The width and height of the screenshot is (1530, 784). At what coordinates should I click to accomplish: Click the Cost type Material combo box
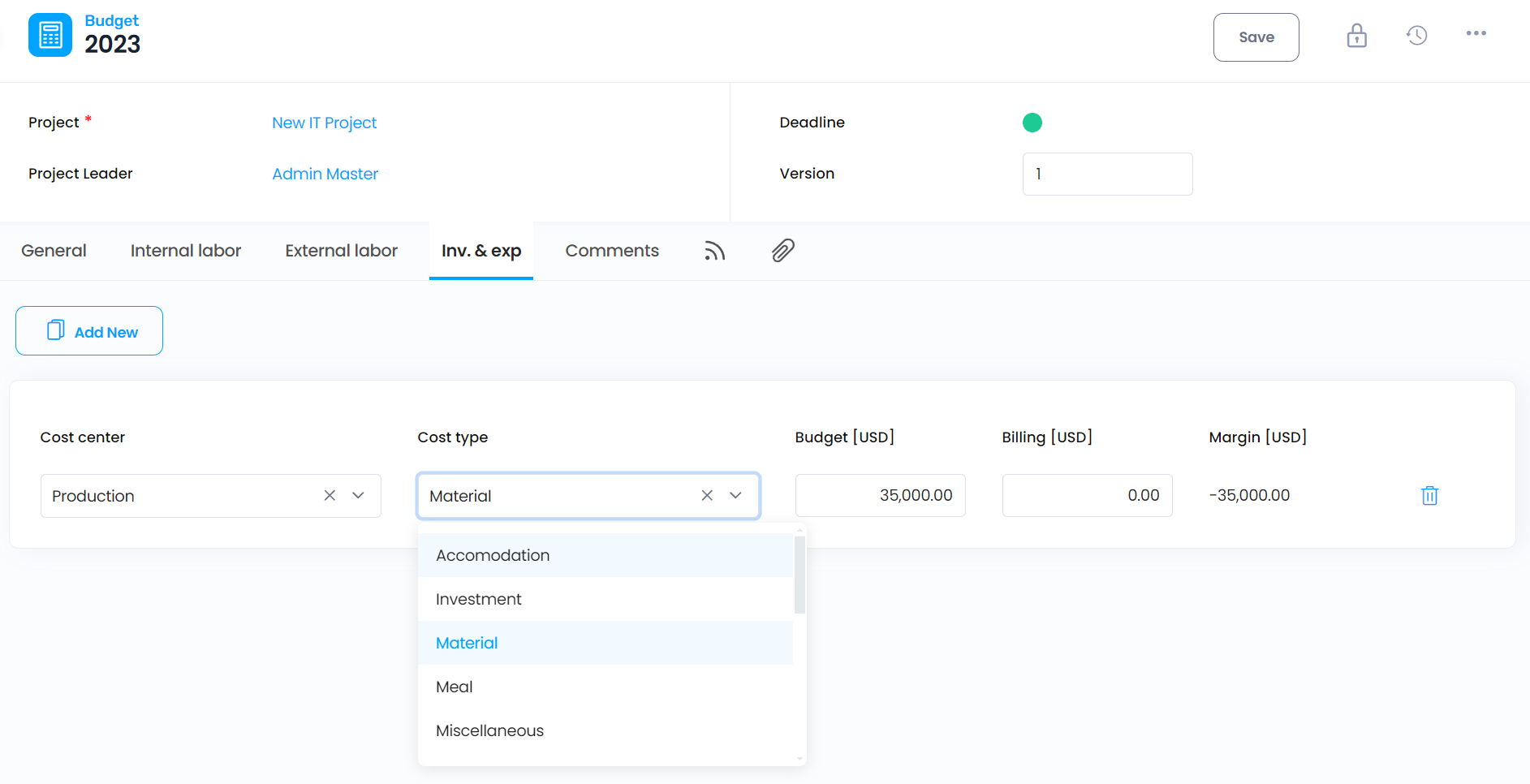click(x=588, y=496)
